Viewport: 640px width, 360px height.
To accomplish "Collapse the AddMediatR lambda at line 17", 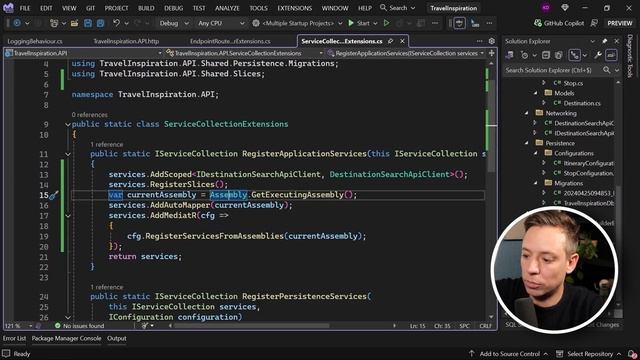I will [68, 216].
